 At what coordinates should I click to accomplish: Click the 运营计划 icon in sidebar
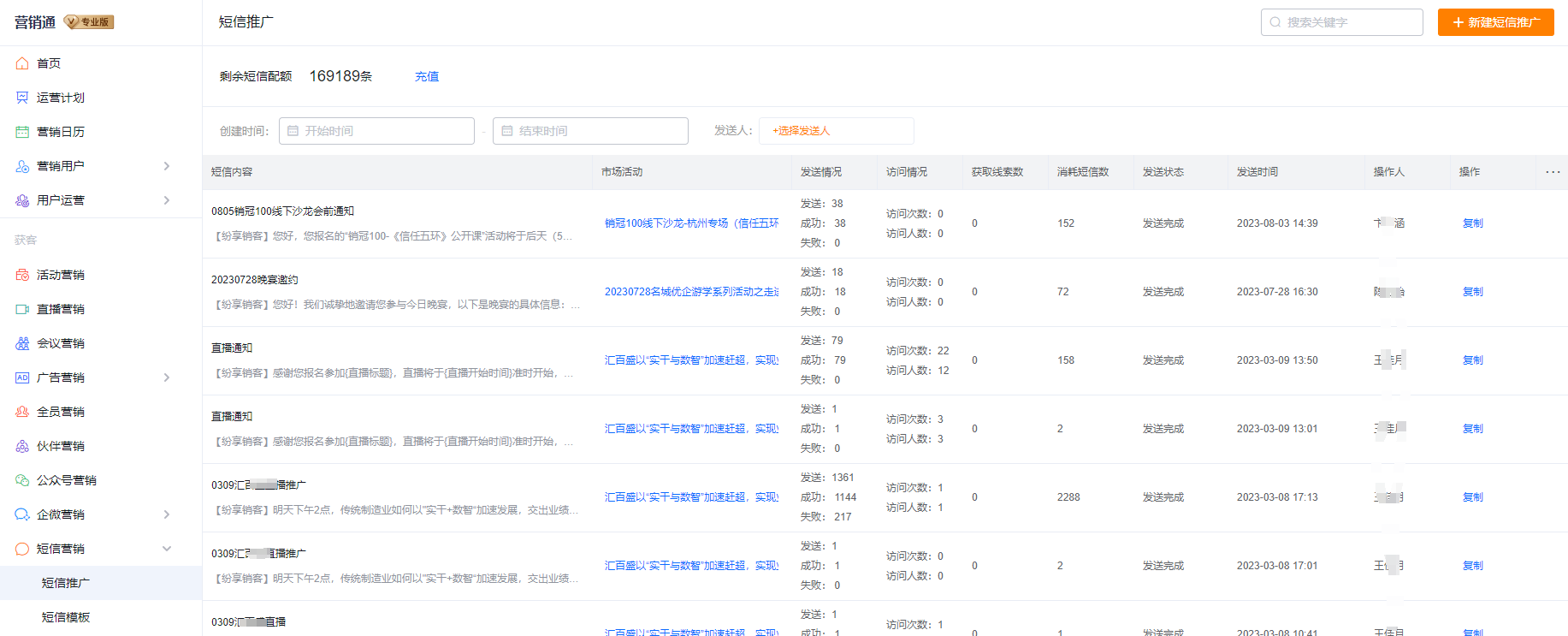(22, 98)
